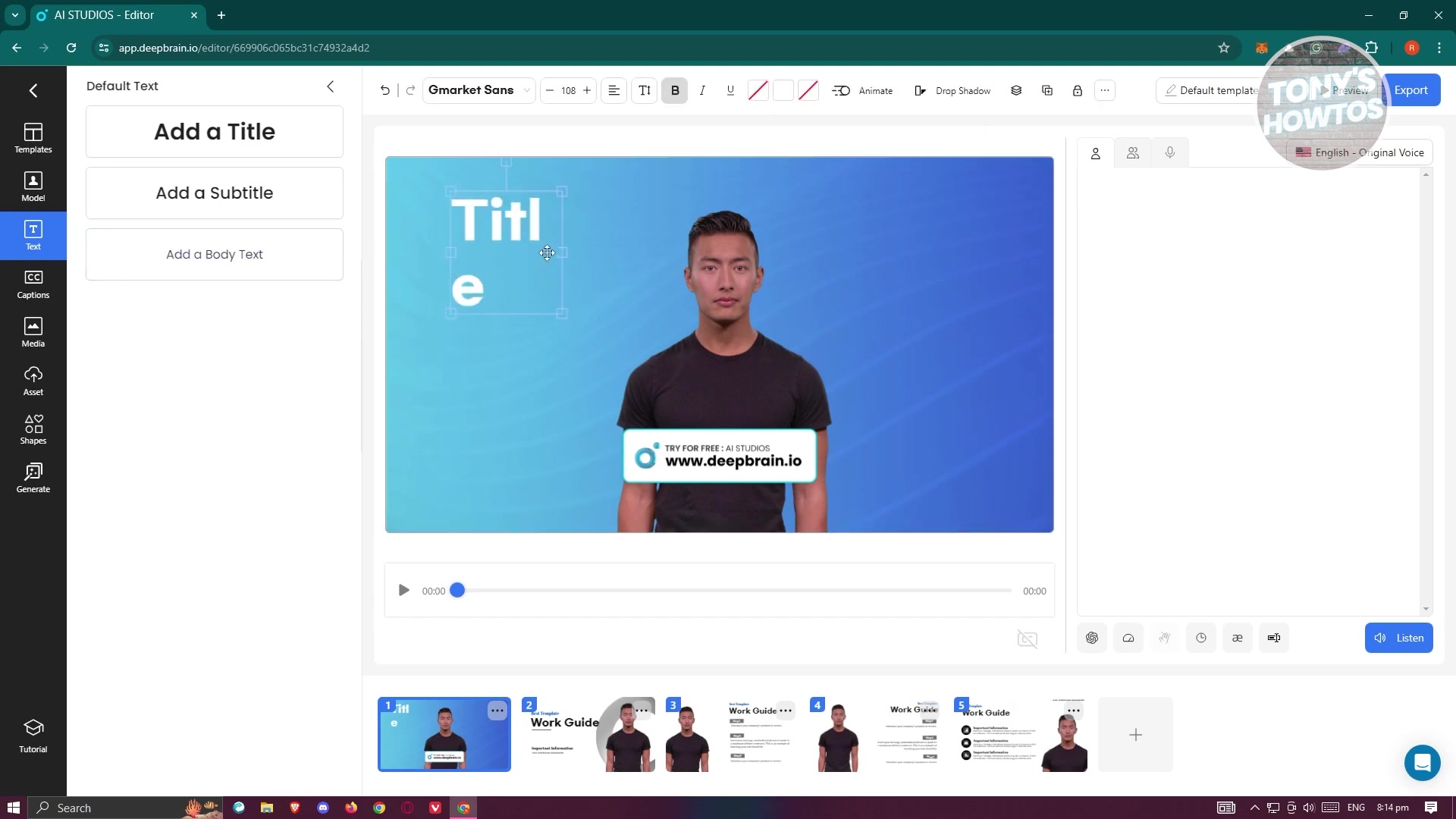This screenshot has width=1456, height=819.
Task: Open the text alignment options
Action: click(614, 91)
